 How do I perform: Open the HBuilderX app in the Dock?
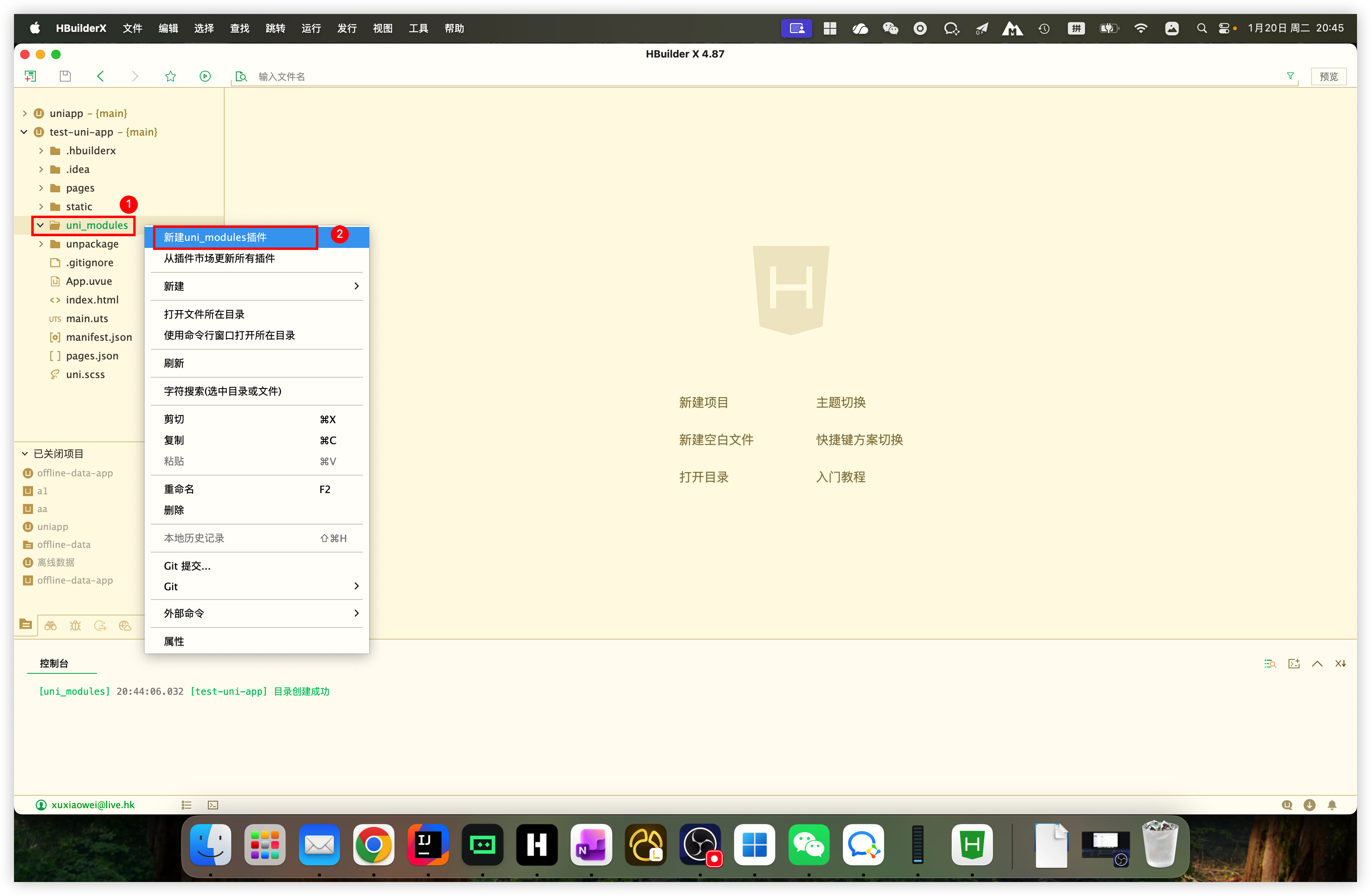[972, 845]
